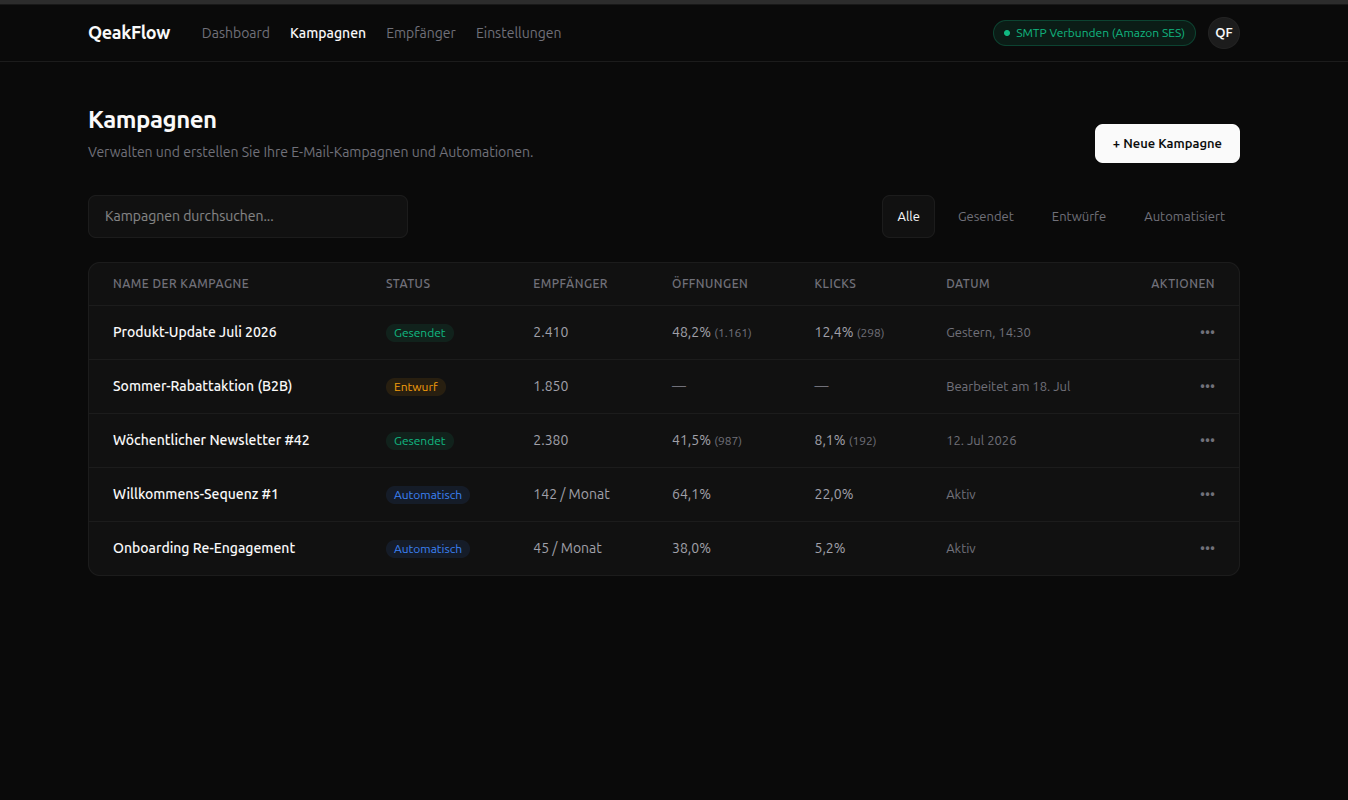
Task: Click the recipient count 1.850
Action: coord(551,386)
